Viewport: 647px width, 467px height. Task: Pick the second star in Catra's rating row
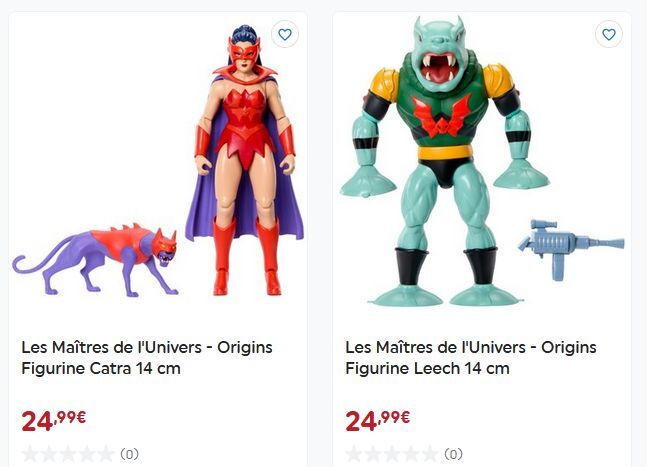49,454
